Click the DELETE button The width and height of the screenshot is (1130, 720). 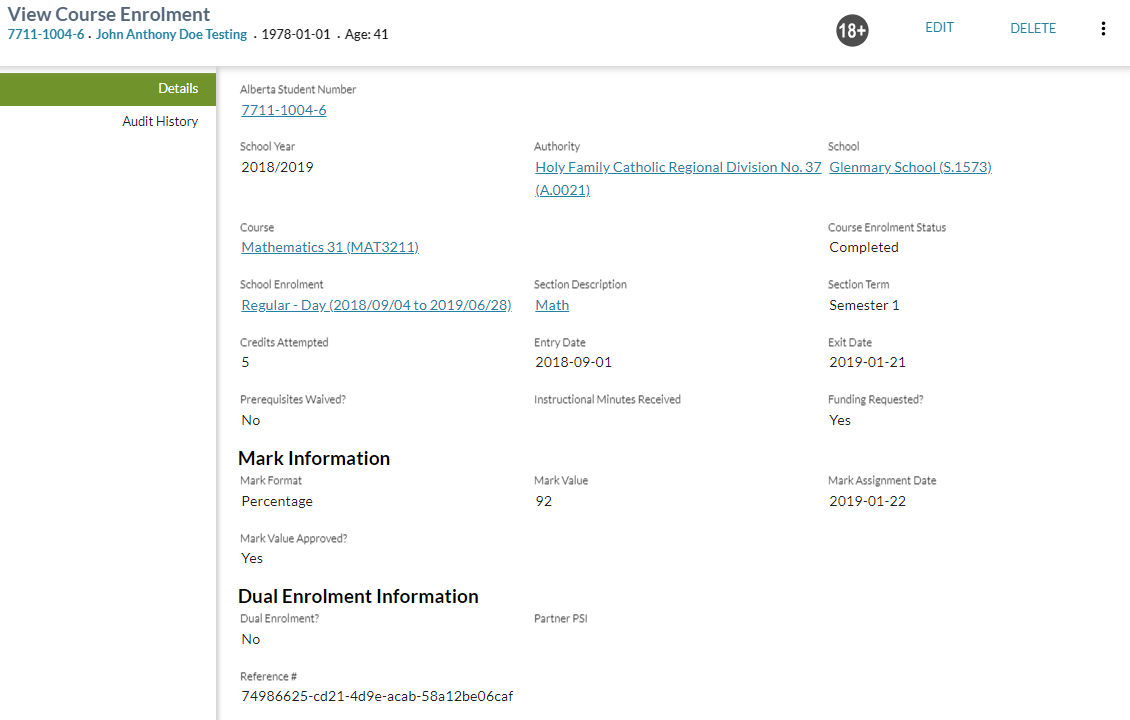1033,28
